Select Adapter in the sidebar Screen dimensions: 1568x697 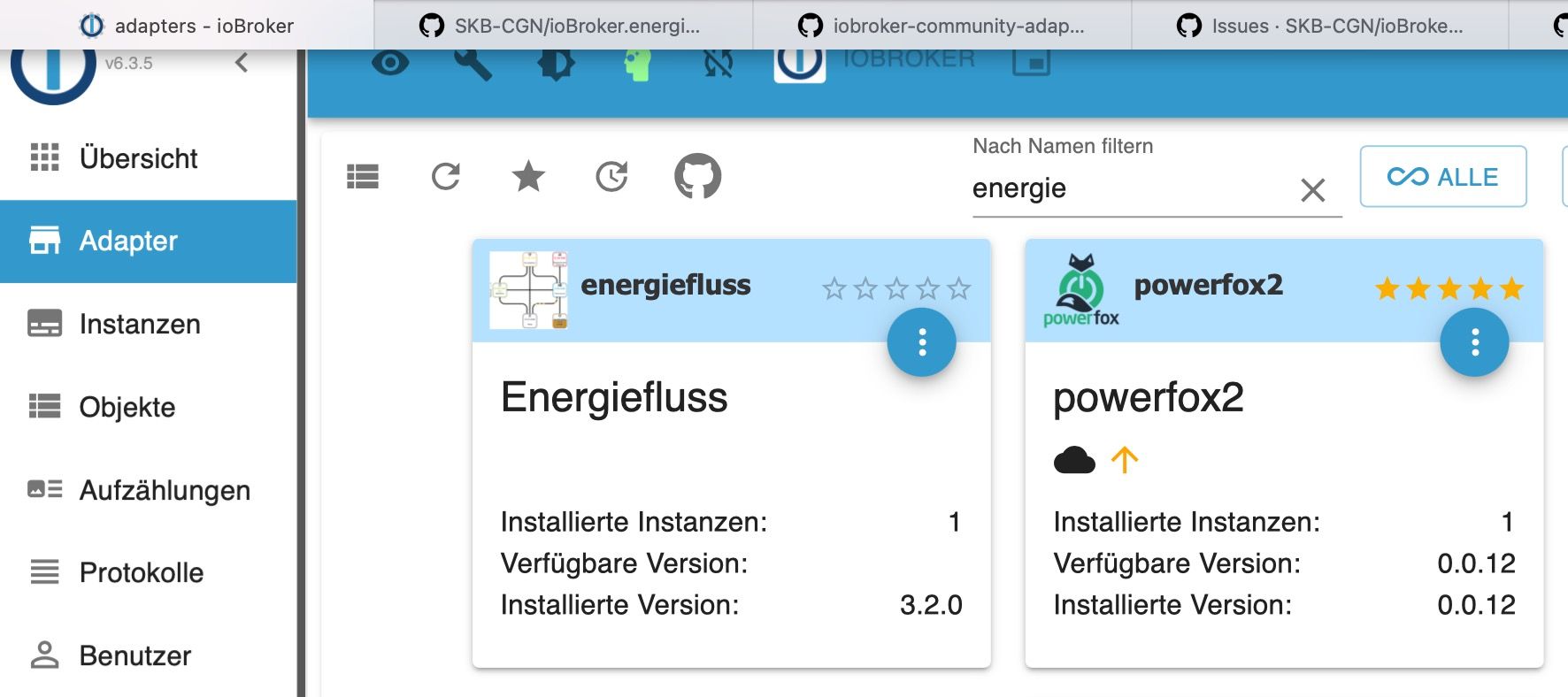tap(149, 241)
